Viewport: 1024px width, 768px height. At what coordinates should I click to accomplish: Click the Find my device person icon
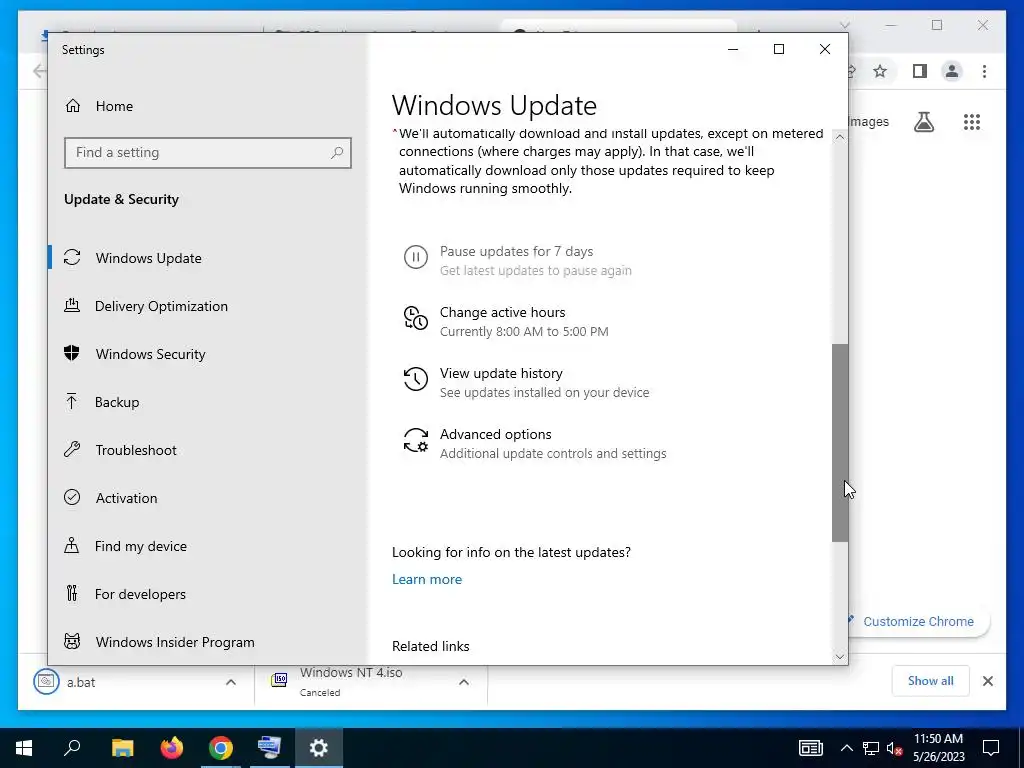[x=72, y=545]
